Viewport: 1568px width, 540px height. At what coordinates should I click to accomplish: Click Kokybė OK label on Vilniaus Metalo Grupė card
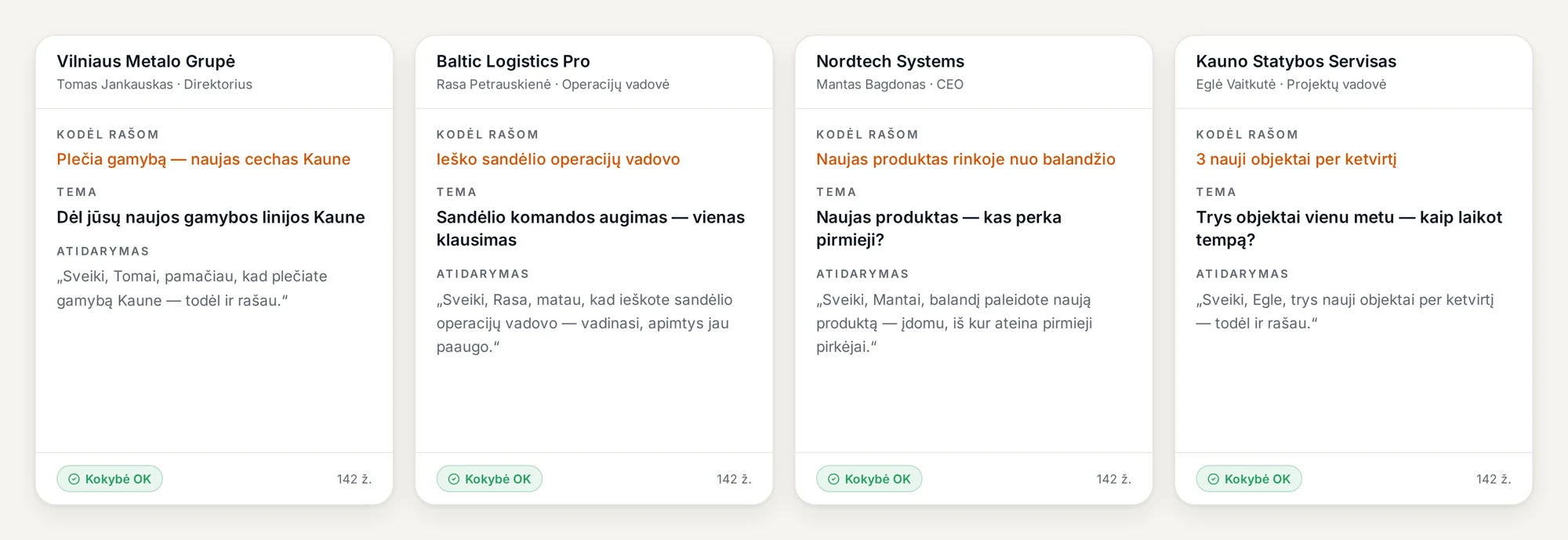click(x=118, y=479)
